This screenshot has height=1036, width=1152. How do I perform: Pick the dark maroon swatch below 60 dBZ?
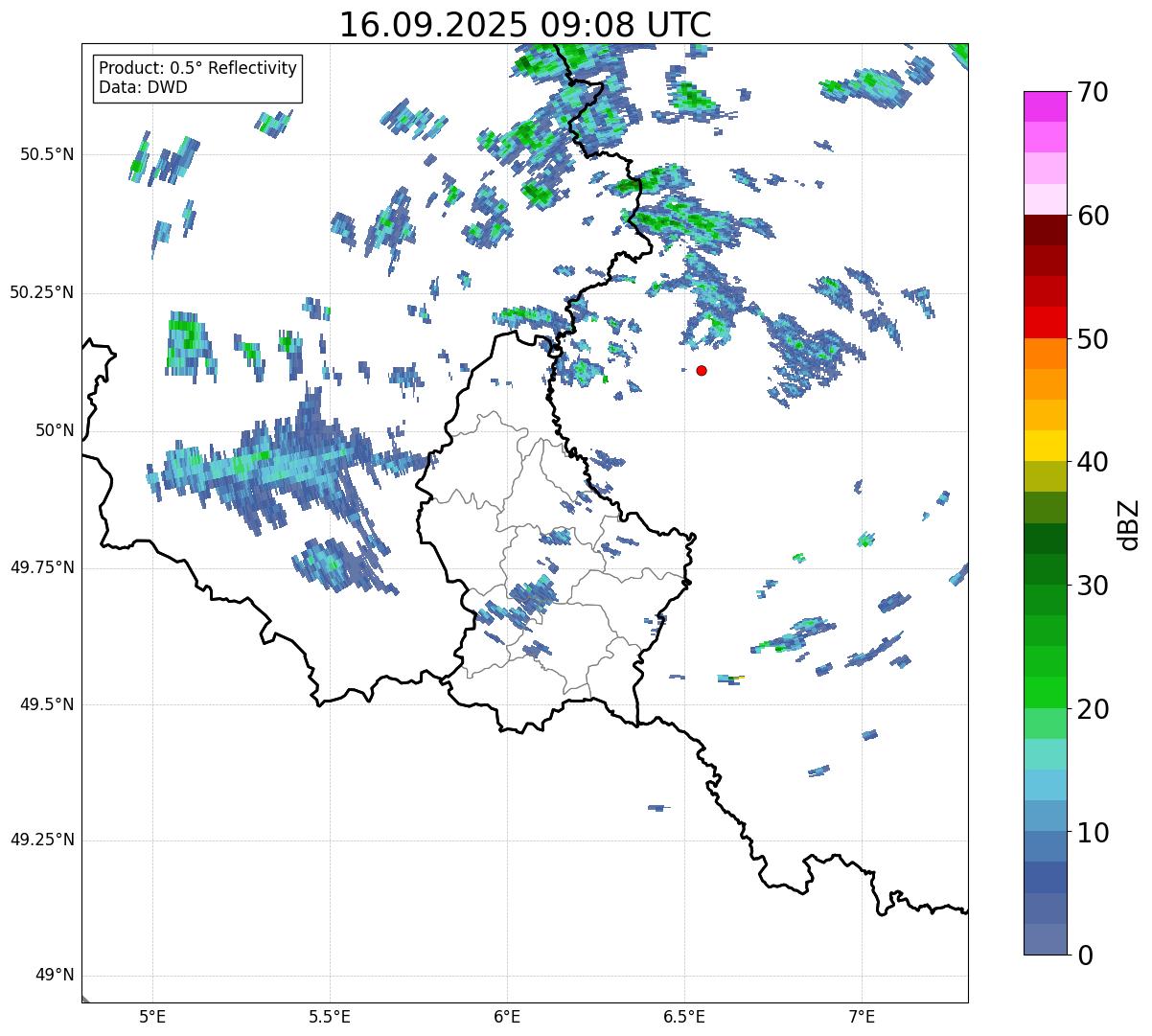(x=1045, y=230)
